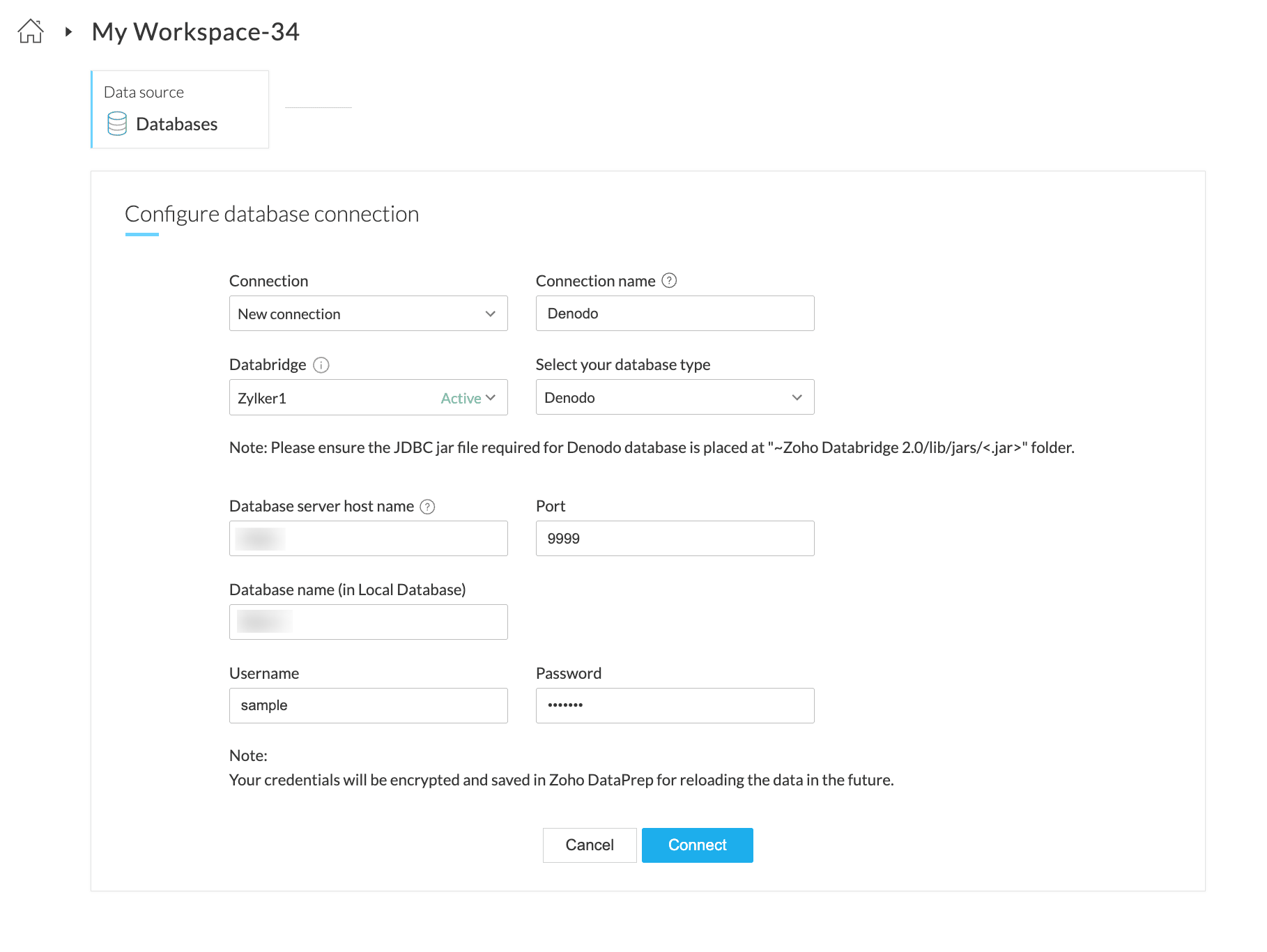Viewport: 1267px width, 952px height.
Task: Focus the Connection name field
Action: click(675, 314)
